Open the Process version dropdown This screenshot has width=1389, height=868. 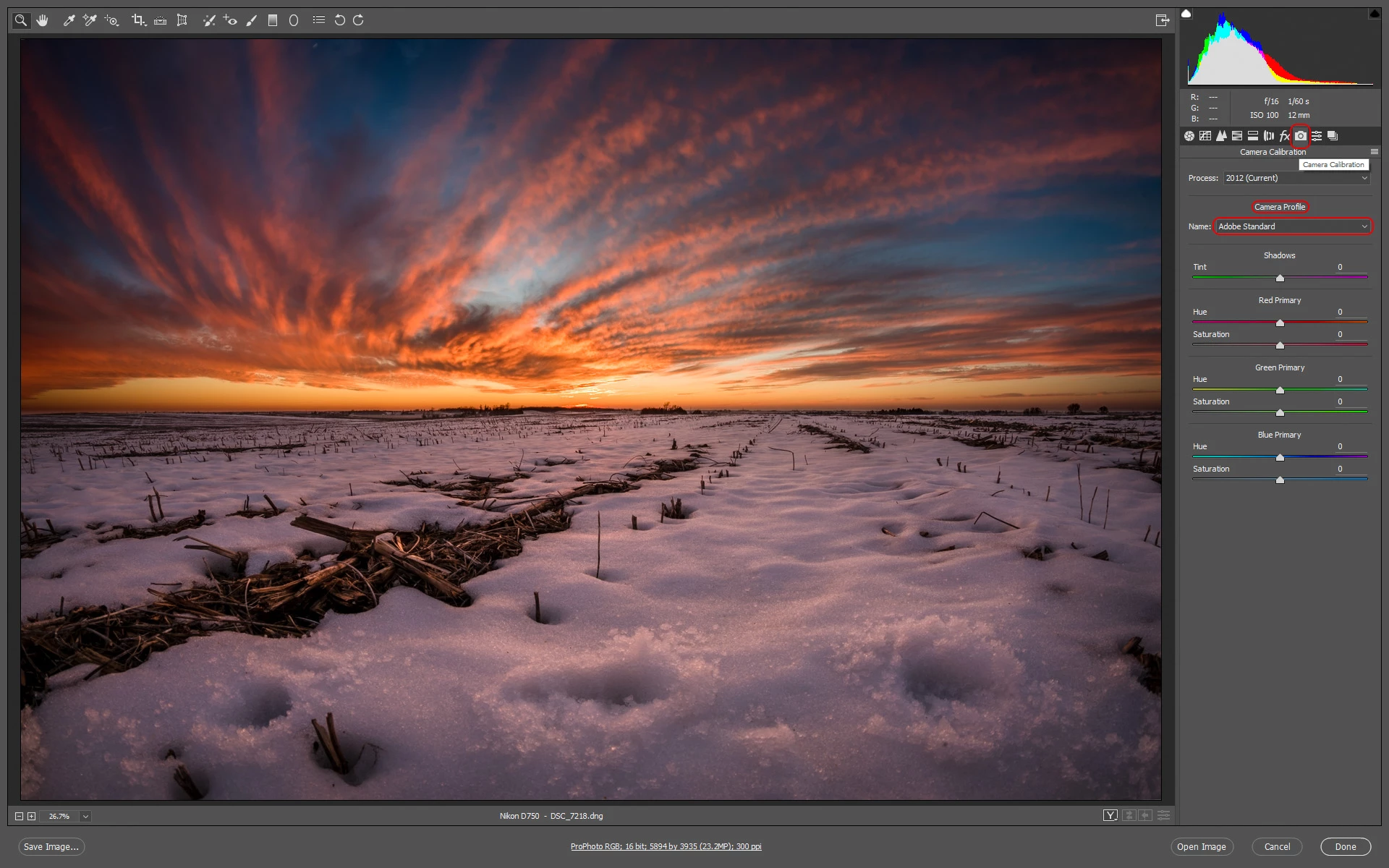(1296, 178)
